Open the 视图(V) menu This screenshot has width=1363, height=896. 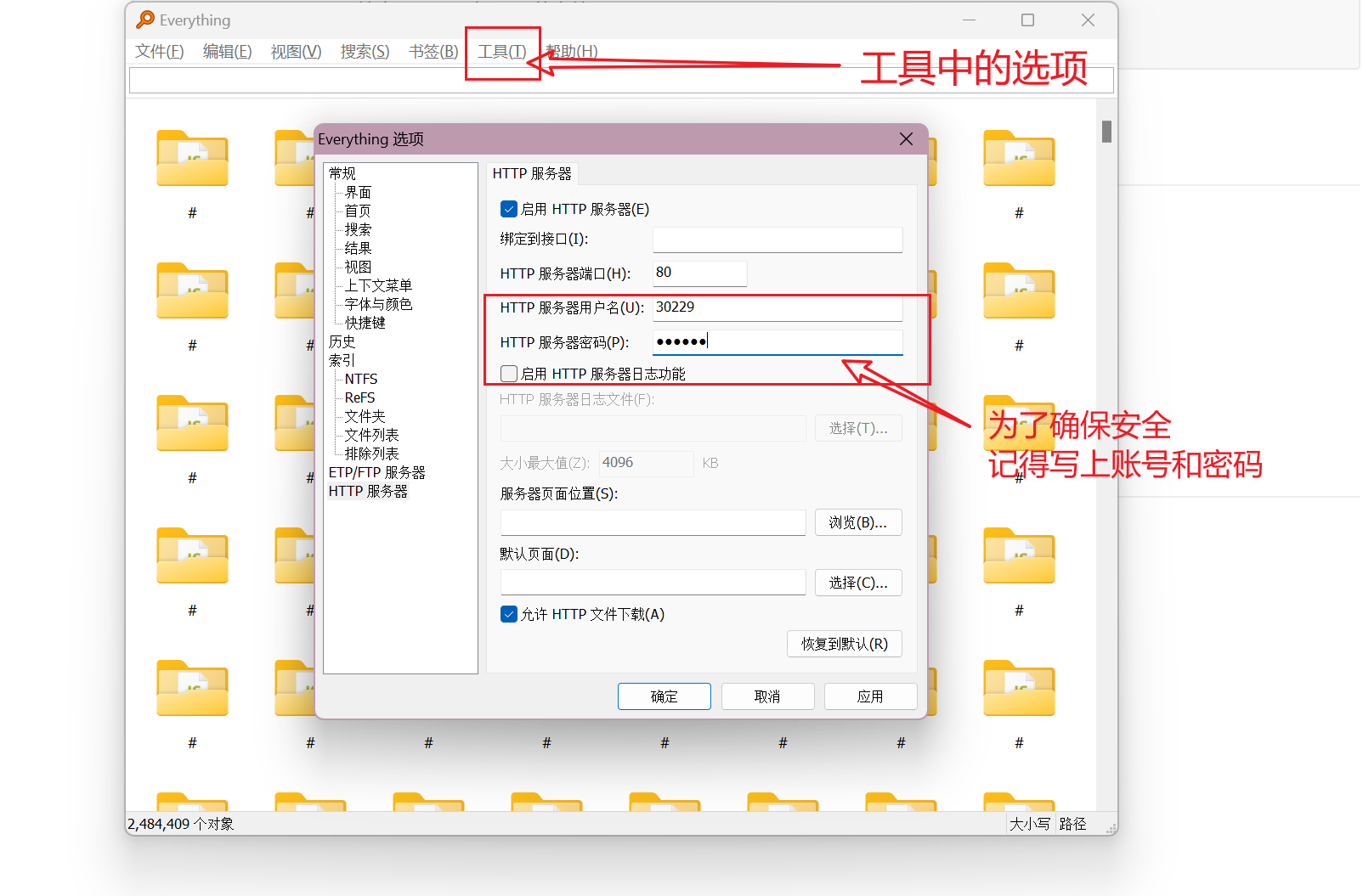(x=297, y=52)
